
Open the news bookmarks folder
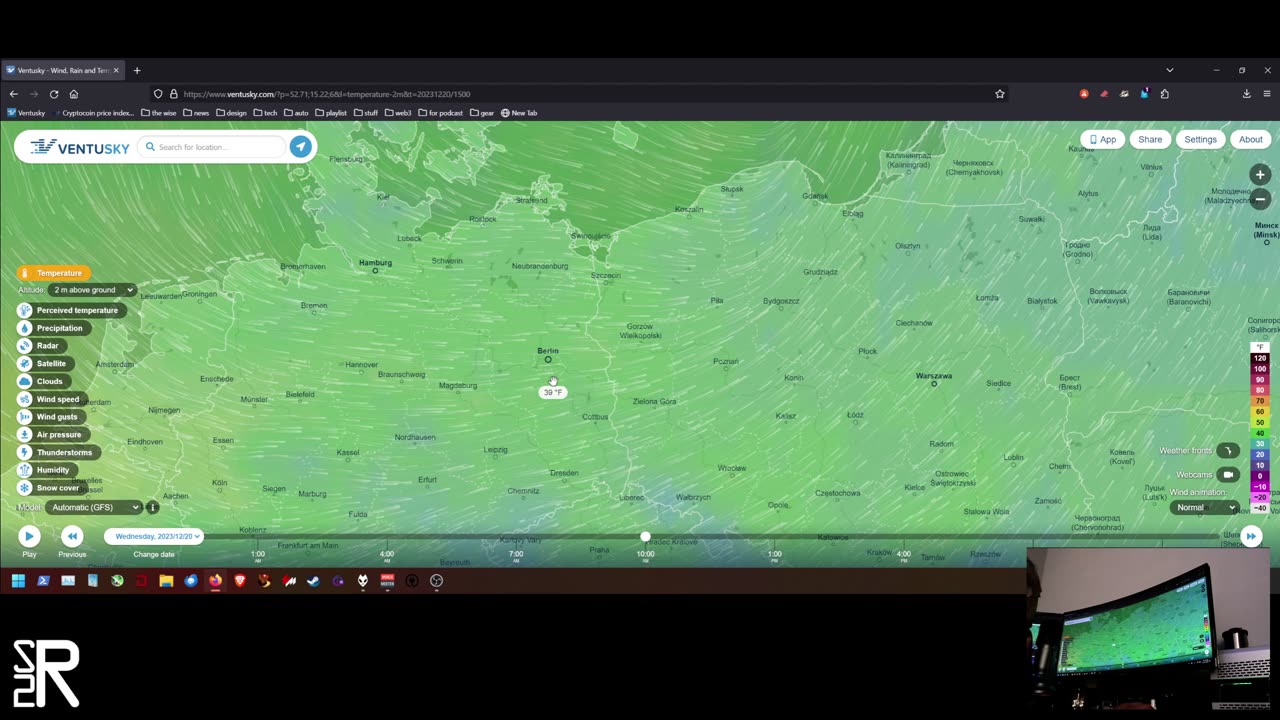point(196,113)
